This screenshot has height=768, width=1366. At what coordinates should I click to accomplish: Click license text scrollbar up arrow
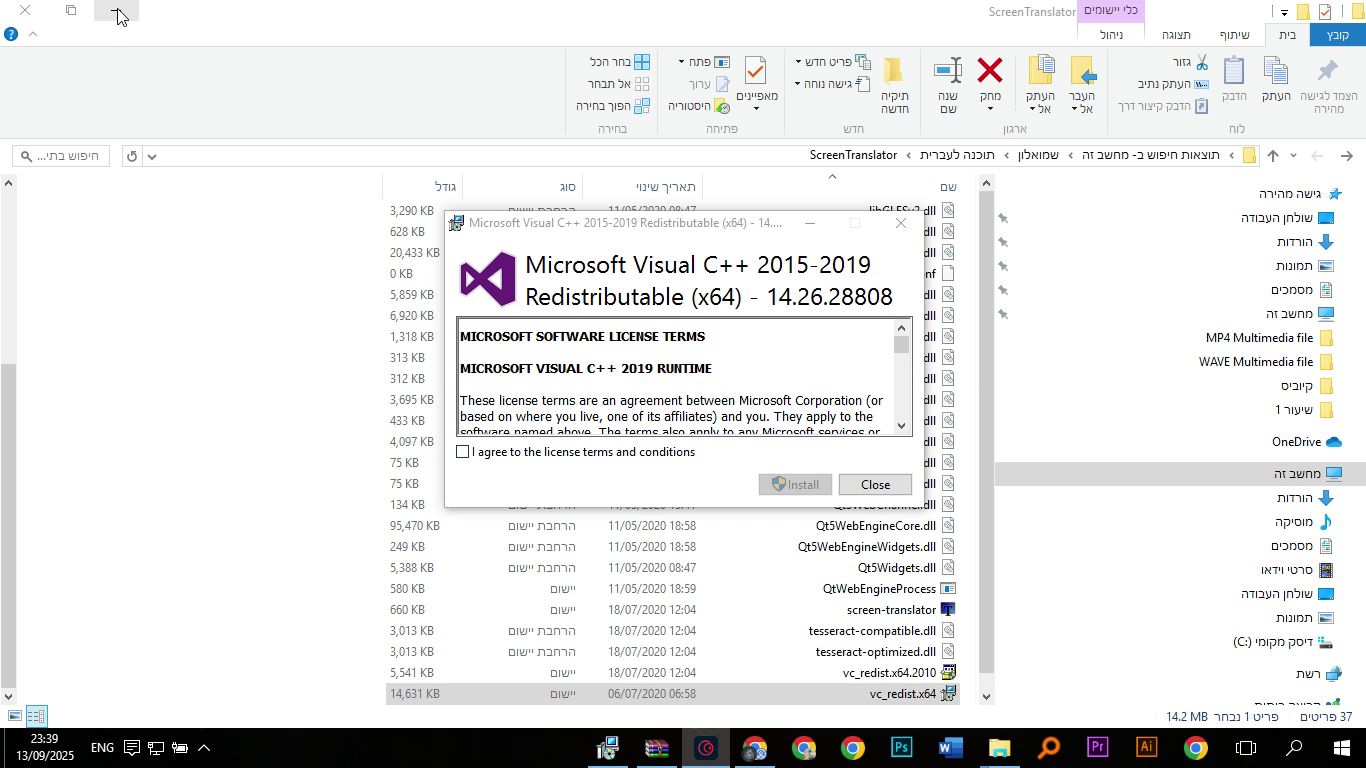[x=901, y=328]
